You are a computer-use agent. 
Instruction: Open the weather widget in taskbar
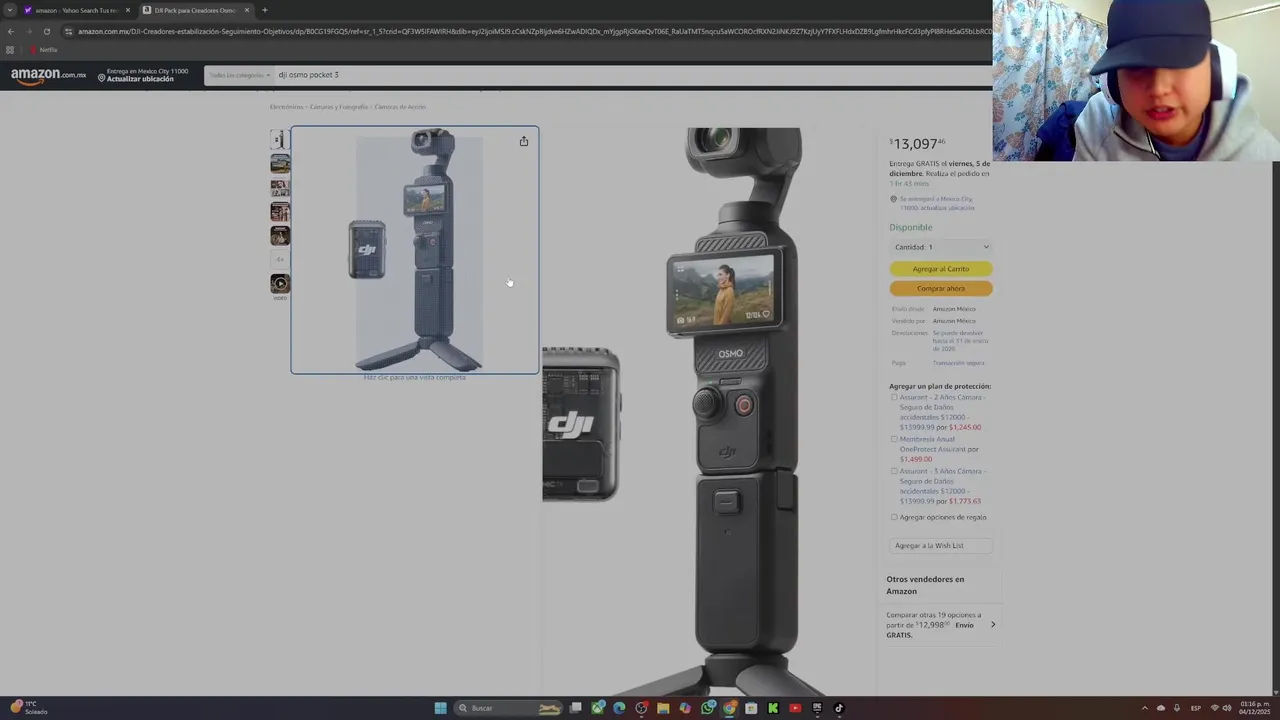(28, 707)
